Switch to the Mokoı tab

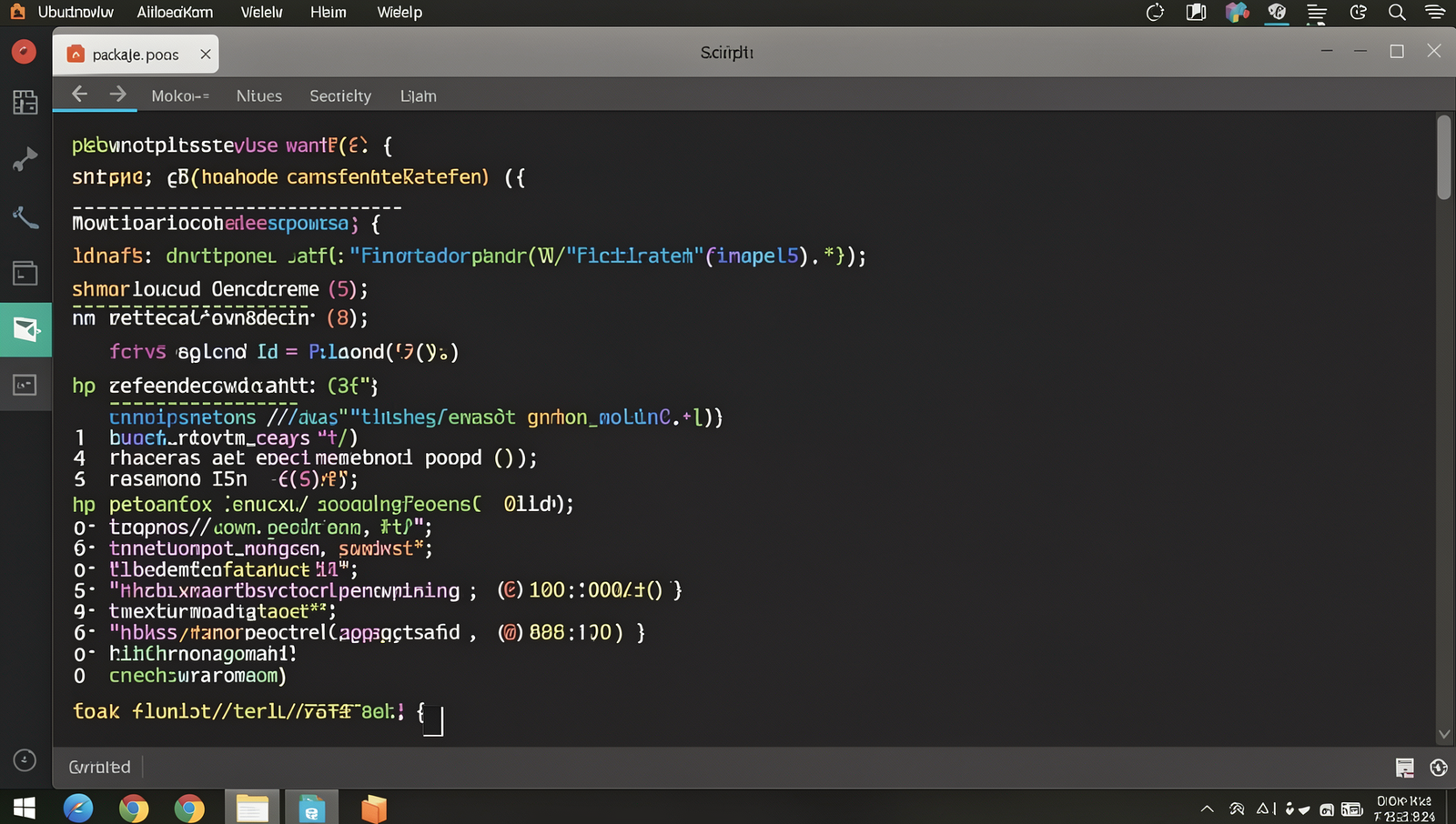click(180, 95)
